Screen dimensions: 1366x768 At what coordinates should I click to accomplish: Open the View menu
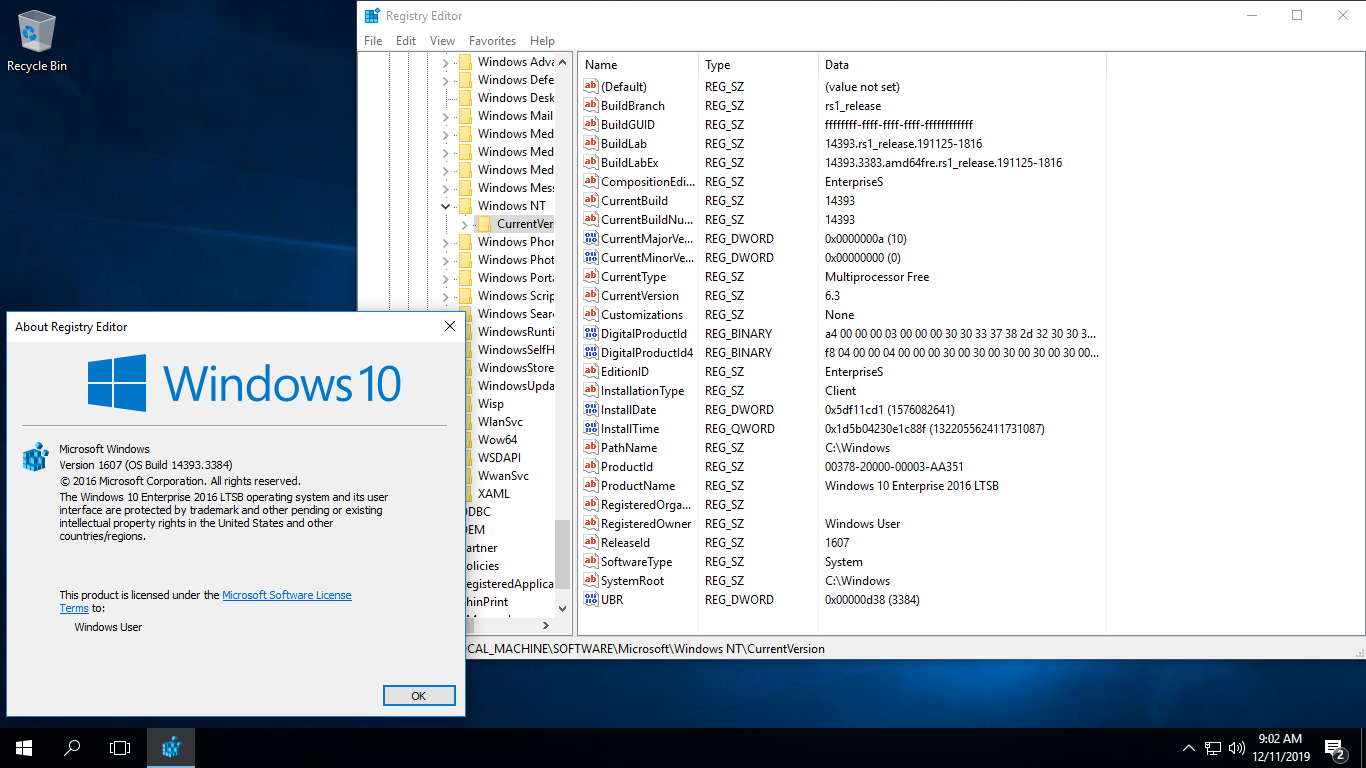coord(442,41)
